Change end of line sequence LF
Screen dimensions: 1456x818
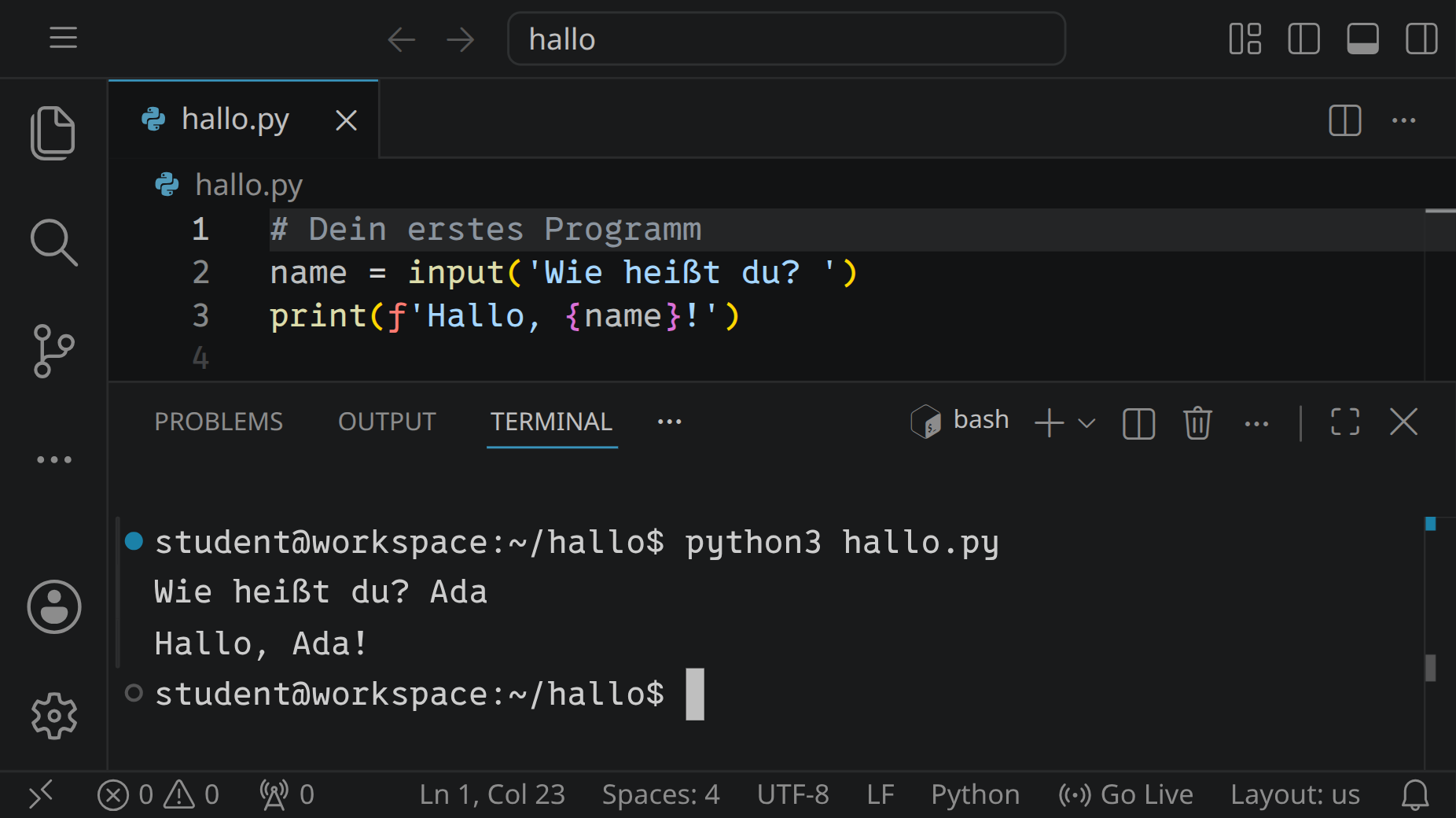click(881, 794)
